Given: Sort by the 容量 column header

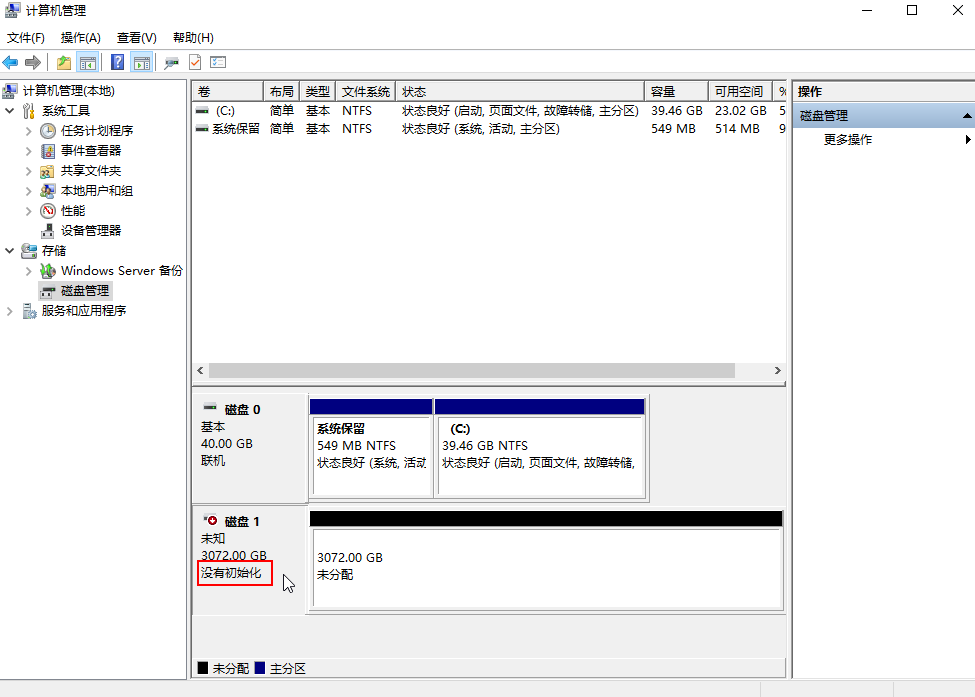Looking at the screenshot, I should coord(677,91).
